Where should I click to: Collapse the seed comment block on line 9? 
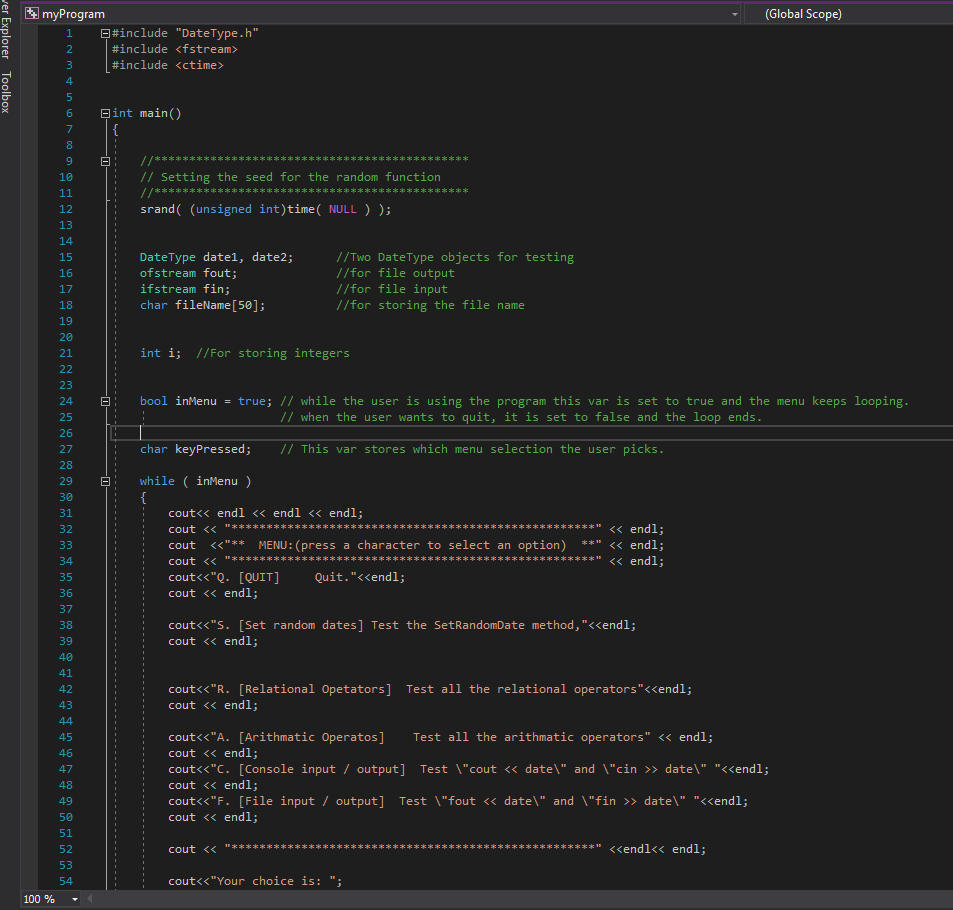click(105, 161)
